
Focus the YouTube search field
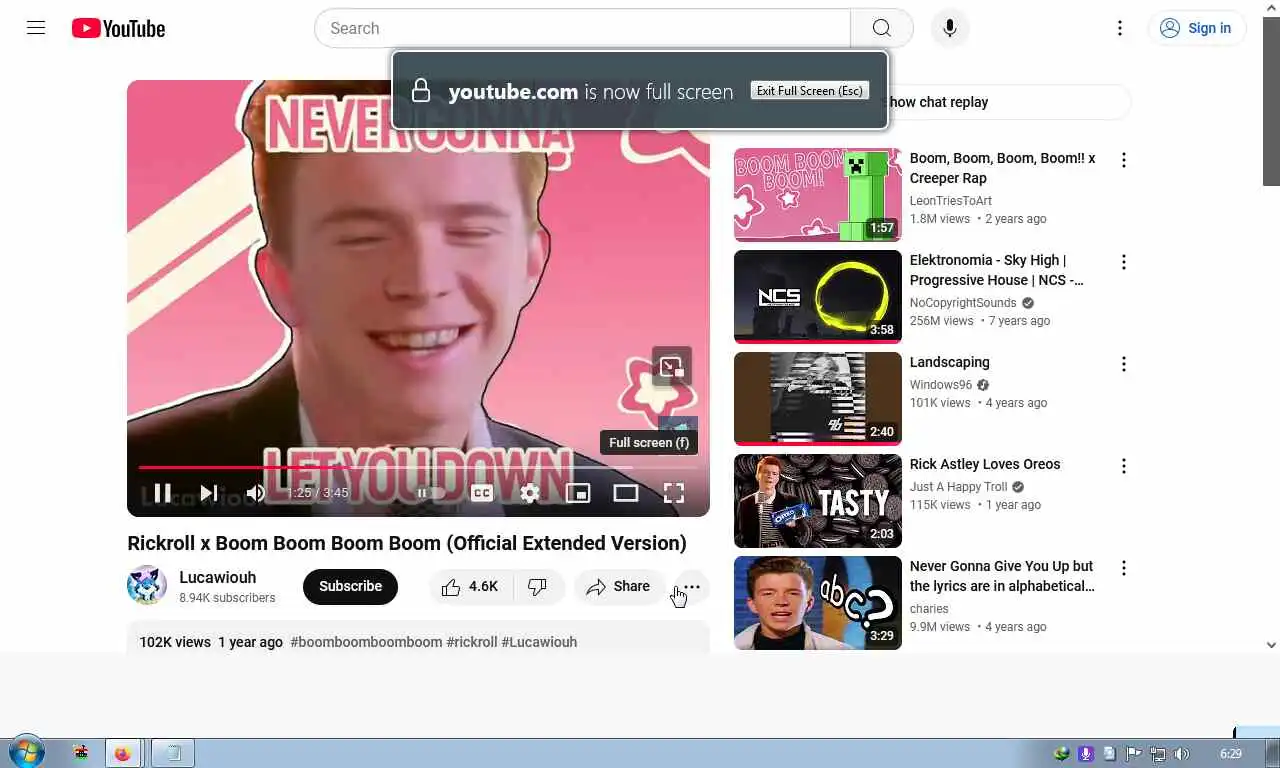click(x=583, y=28)
